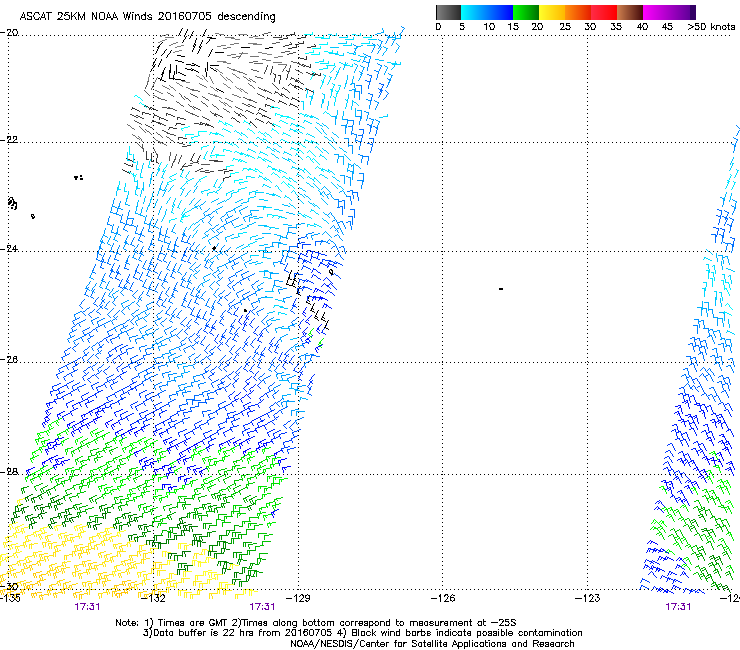Click the '-129' longitude axis label
Image resolution: width=740 pixels, height=650 pixels.
coord(298,598)
